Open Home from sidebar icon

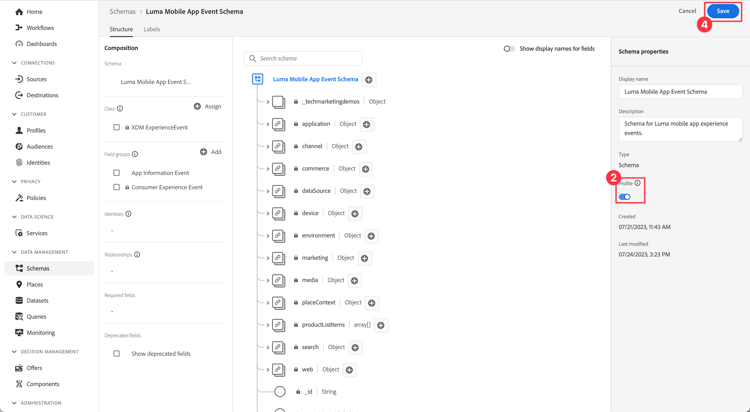point(19,12)
